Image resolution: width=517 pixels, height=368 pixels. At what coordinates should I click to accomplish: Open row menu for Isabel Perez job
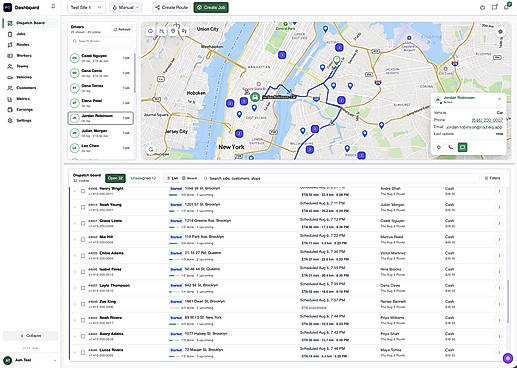pyautogui.click(x=499, y=272)
